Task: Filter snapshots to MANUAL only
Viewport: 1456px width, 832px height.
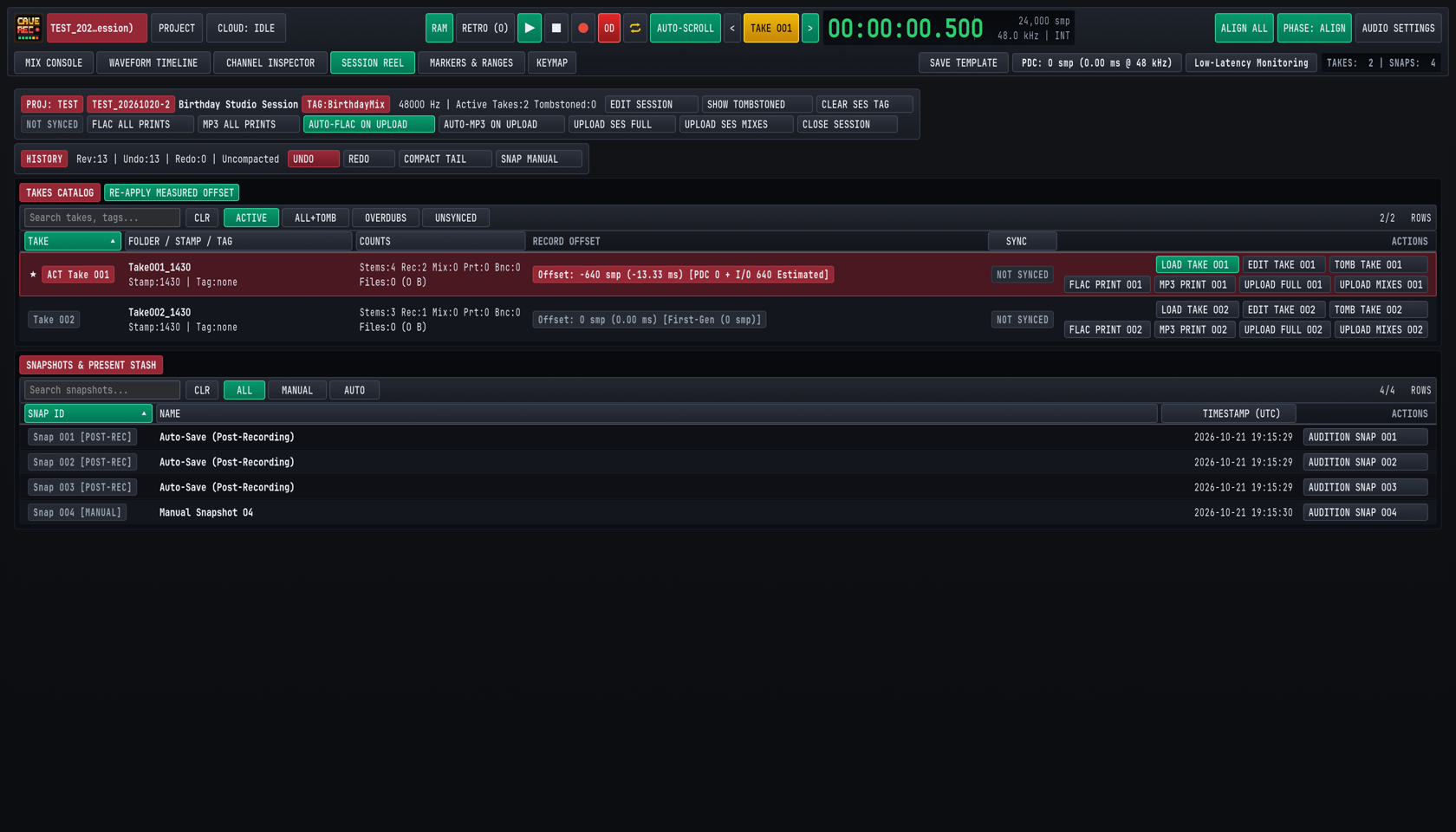Action: 297,390
